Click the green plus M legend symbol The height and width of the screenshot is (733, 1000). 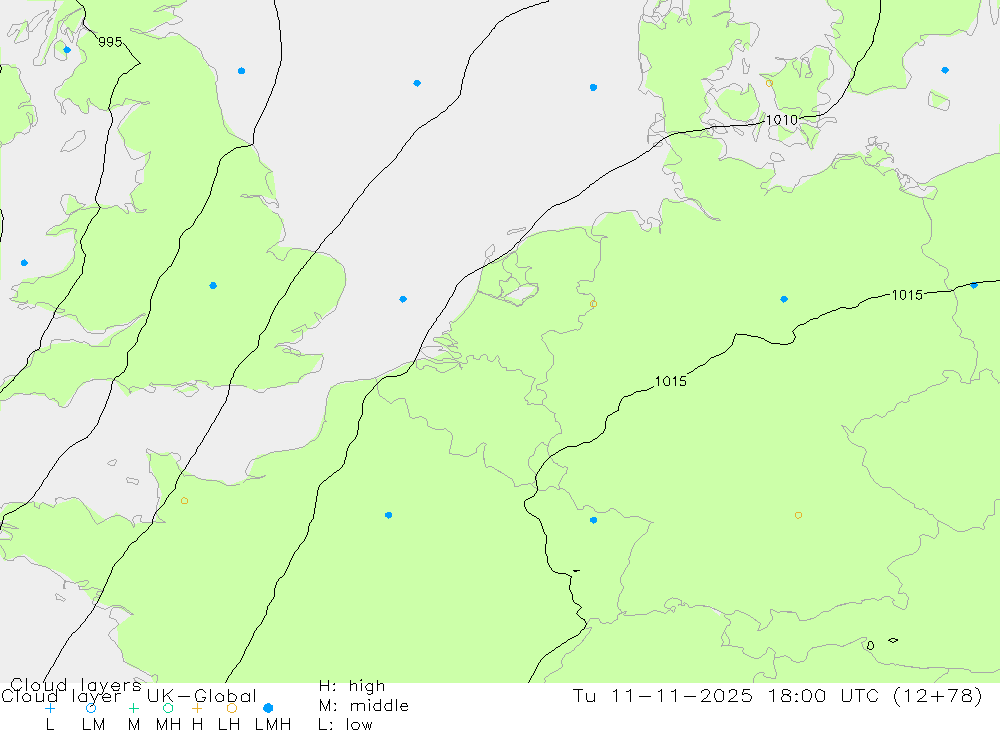coord(133,708)
